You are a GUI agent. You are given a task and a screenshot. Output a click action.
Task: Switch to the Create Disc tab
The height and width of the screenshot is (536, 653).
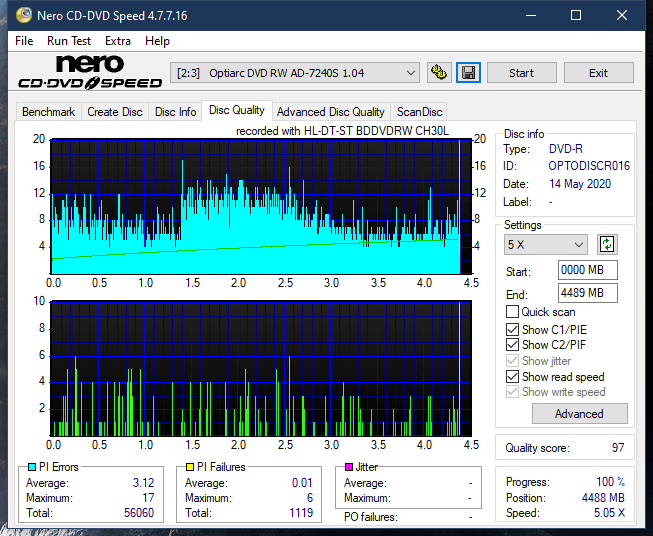[x=115, y=112]
